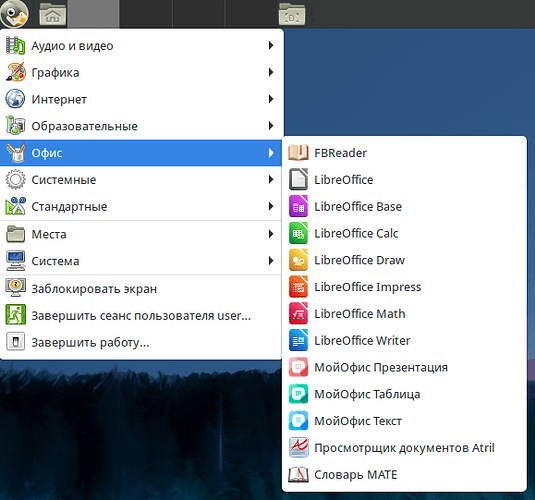
Task: Expand Стандартные submenu arrow
Action: 271,206
